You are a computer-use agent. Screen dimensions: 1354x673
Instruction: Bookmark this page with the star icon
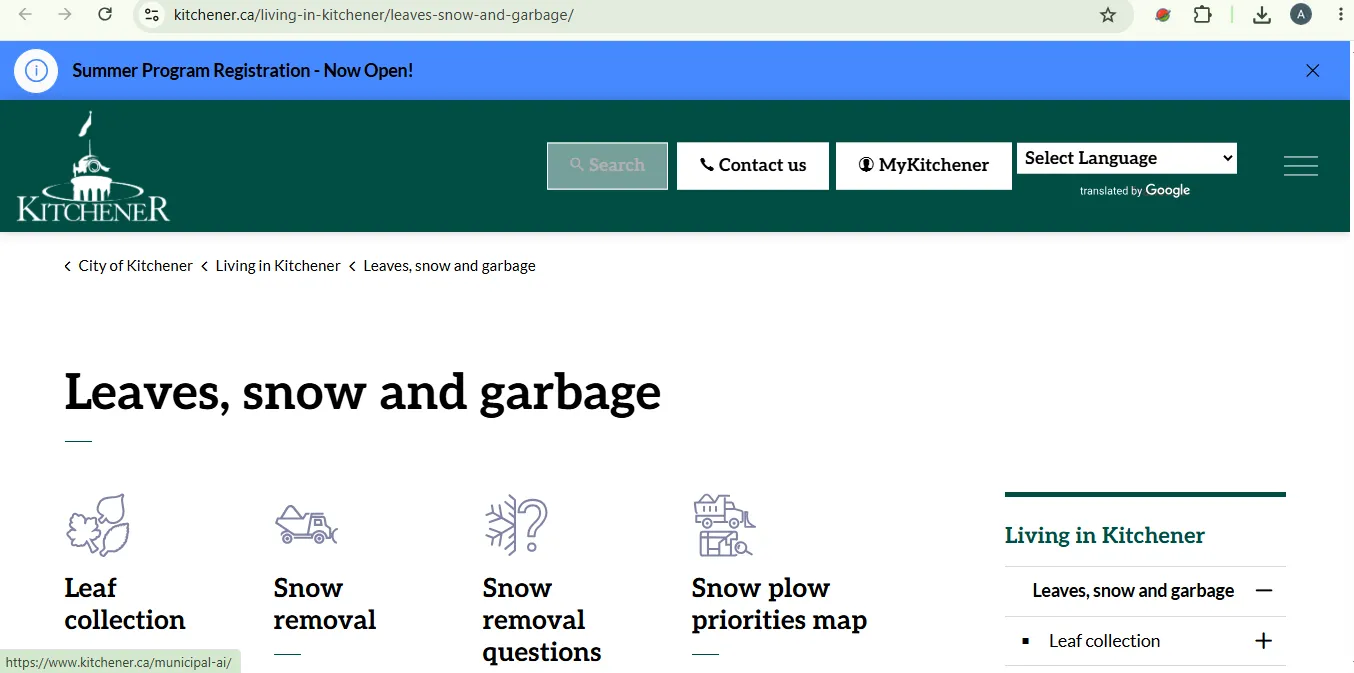(x=1108, y=15)
